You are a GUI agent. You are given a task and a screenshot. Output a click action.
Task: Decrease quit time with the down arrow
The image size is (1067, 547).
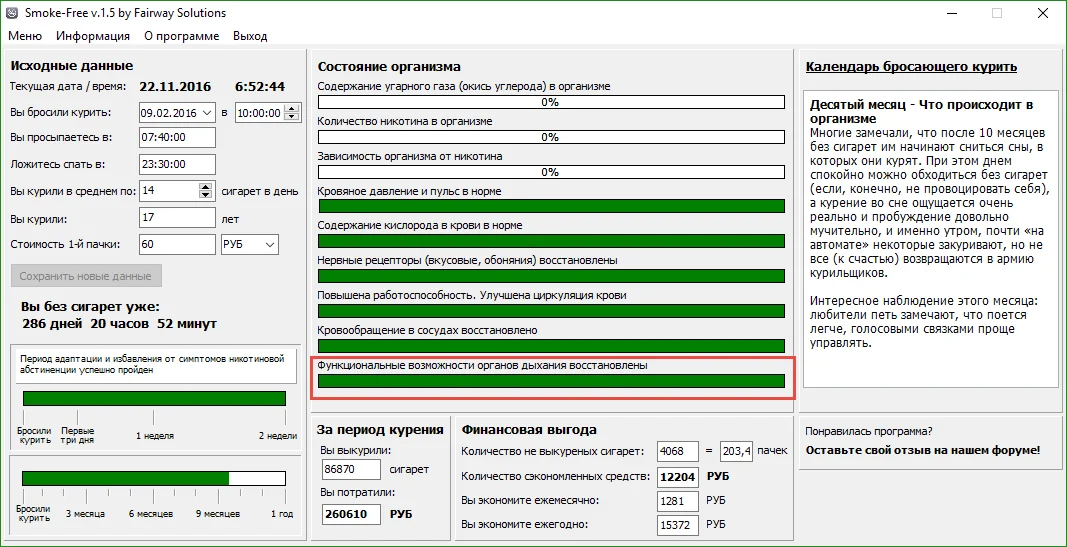[x=291, y=117]
